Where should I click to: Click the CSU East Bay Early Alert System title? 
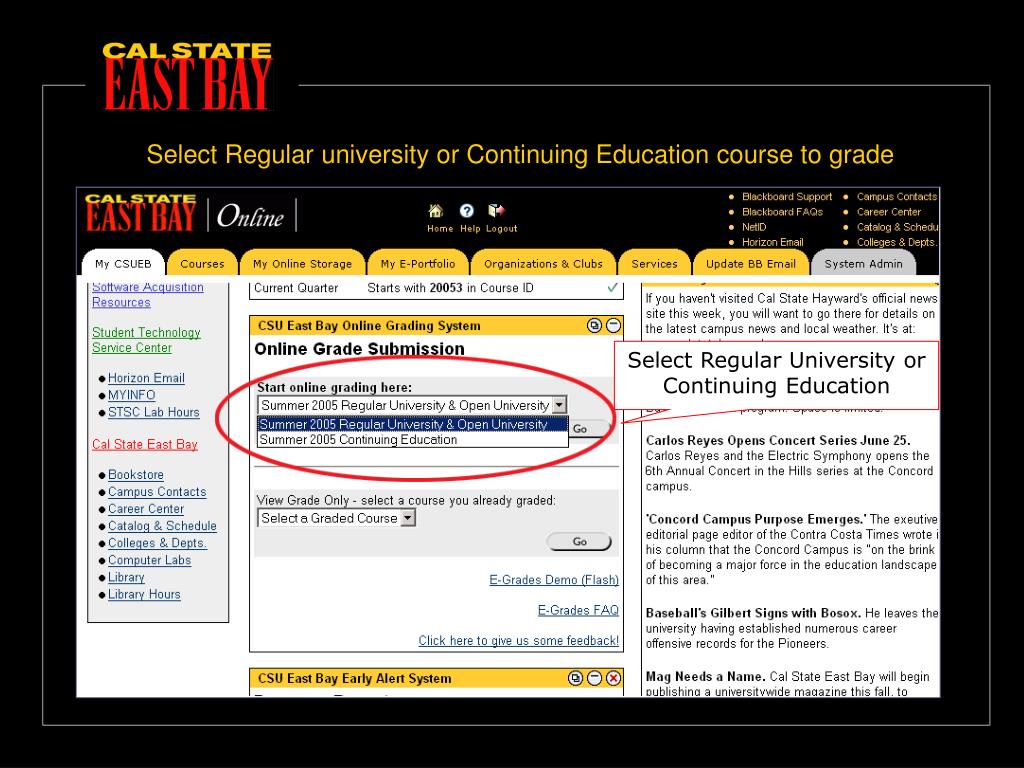tap(355, 679)
